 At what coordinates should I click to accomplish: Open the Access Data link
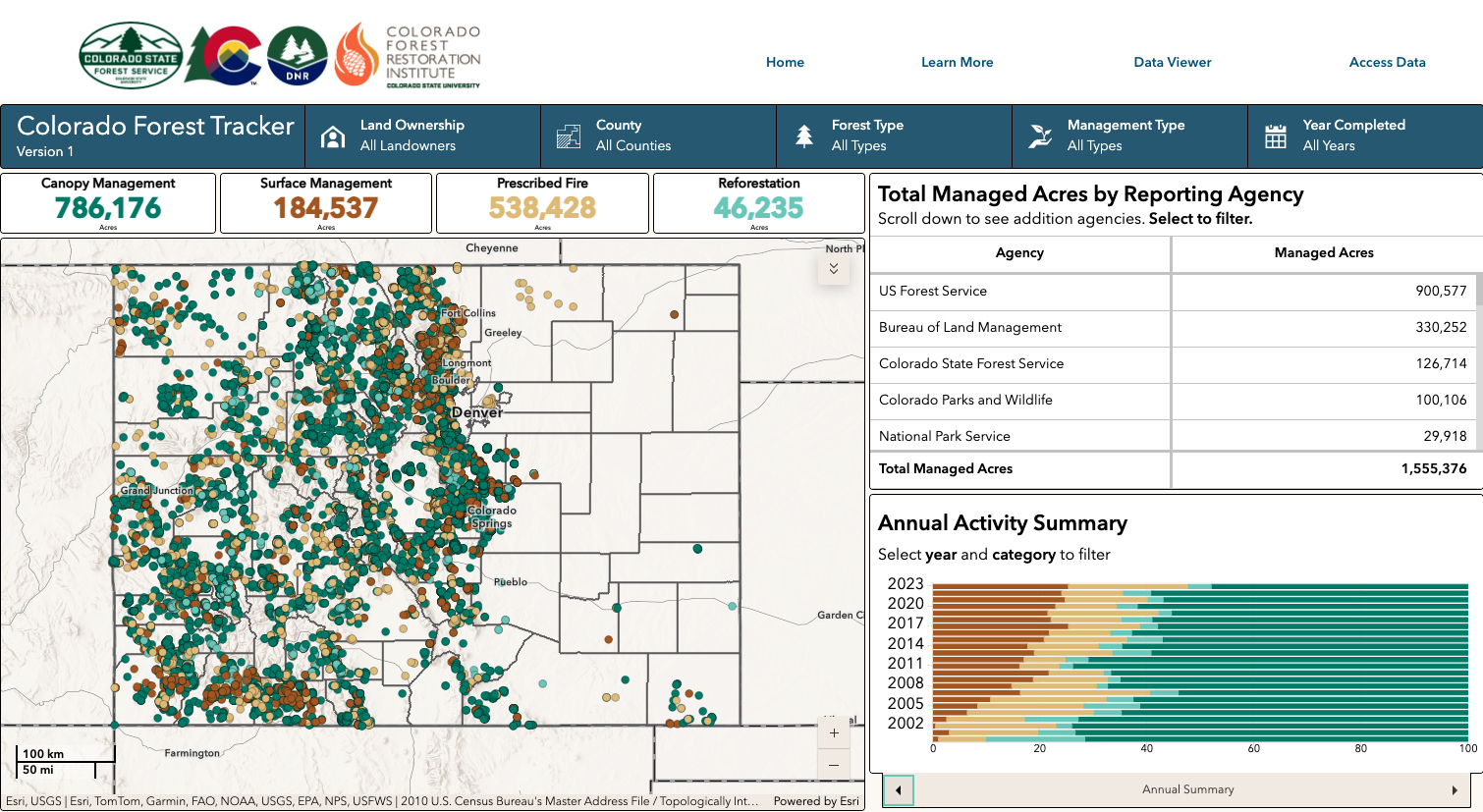click(x=1387, y=62)
